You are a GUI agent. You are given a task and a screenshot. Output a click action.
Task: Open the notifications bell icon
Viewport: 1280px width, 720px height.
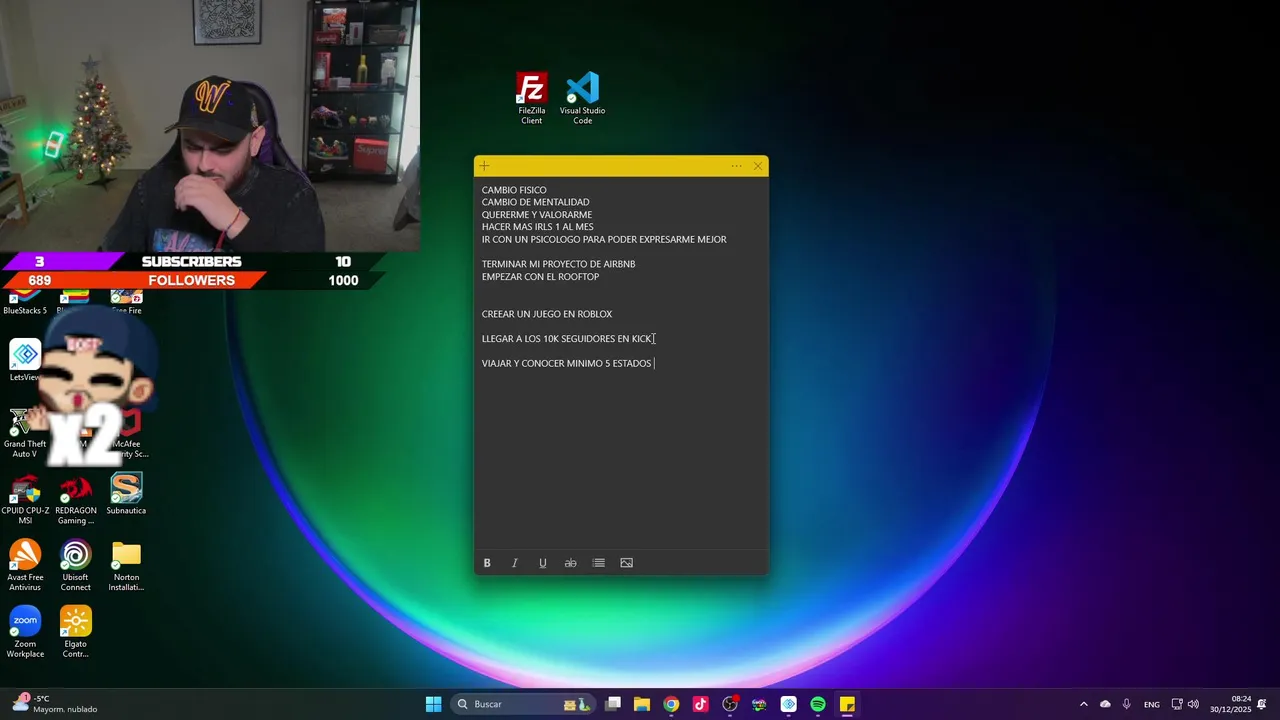point(1262,704)
